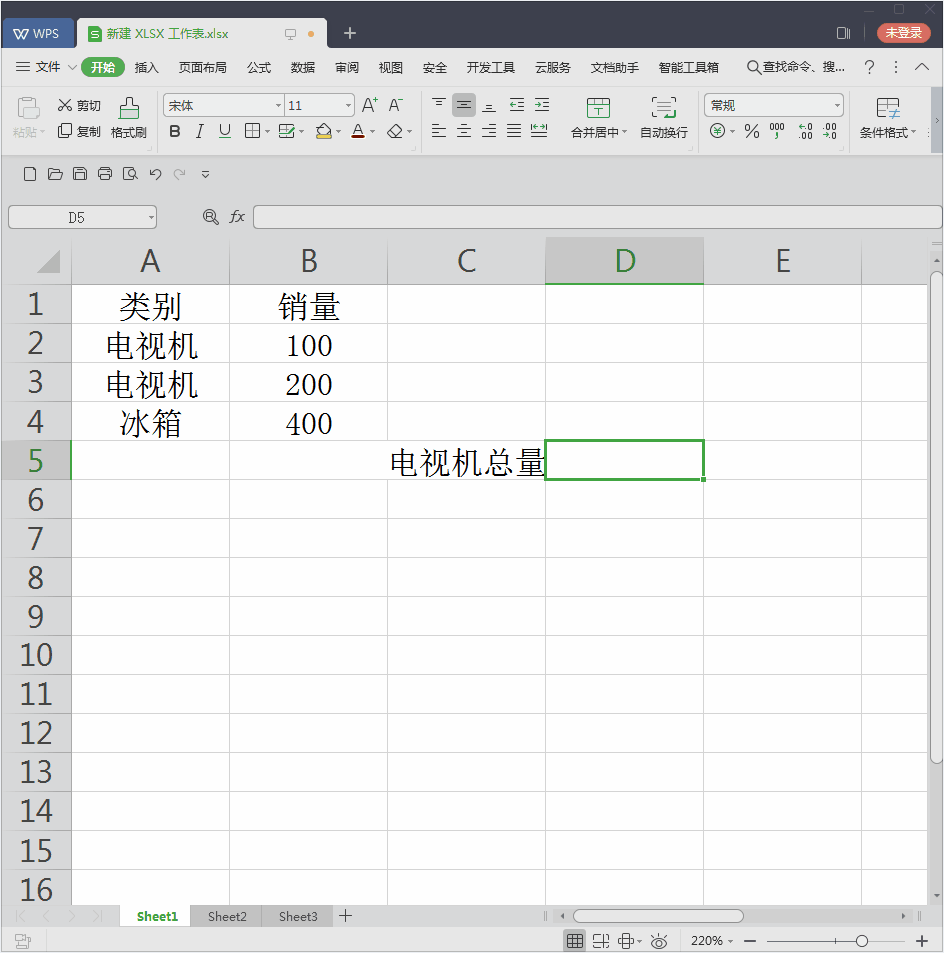Click the undo arrow icon
Viewport: 944px width, 953px height.
click(x=156, y=174)
